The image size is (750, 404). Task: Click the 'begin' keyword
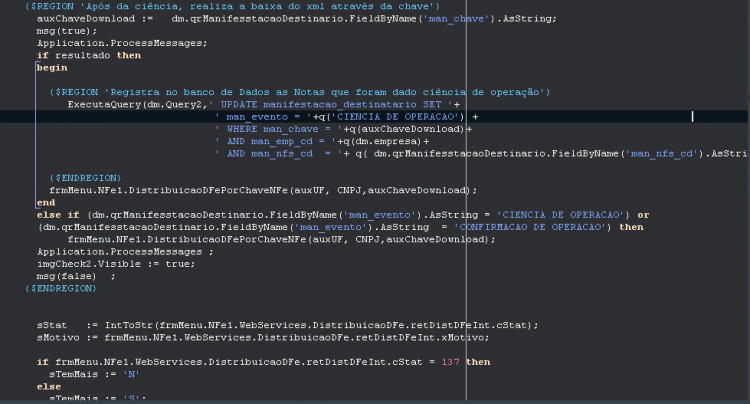52,68
